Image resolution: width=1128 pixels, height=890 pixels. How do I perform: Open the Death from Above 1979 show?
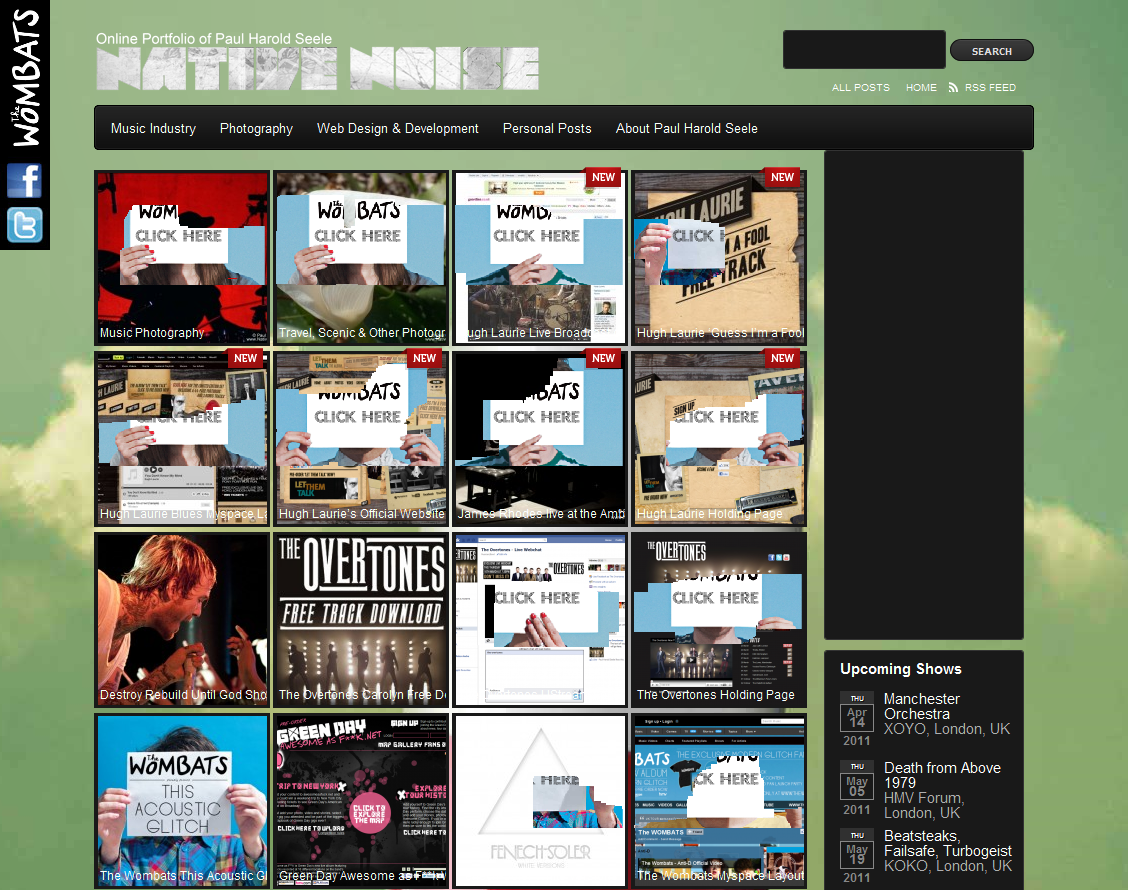pyautogui.click(x=942, y=776)
